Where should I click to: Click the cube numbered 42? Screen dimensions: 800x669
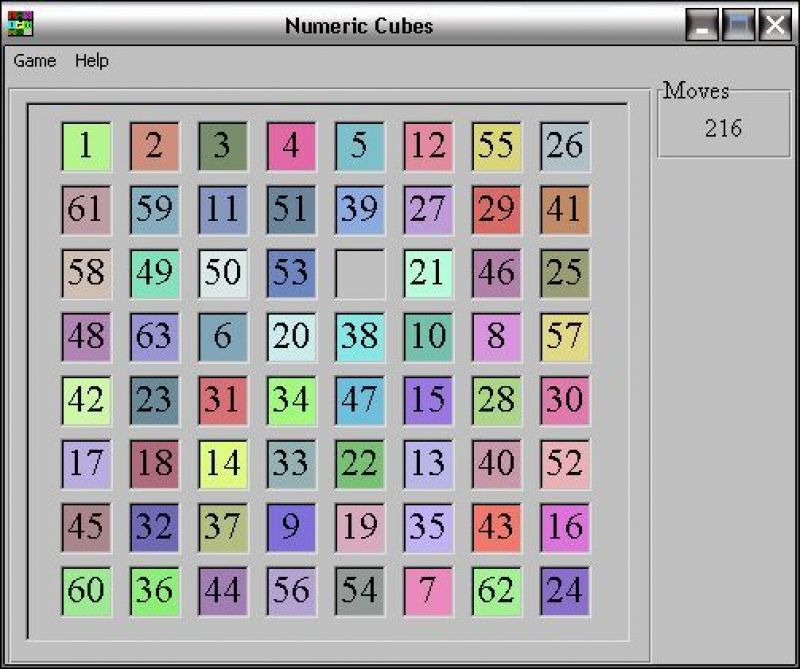pyautogui.click(x=86, y=401)
